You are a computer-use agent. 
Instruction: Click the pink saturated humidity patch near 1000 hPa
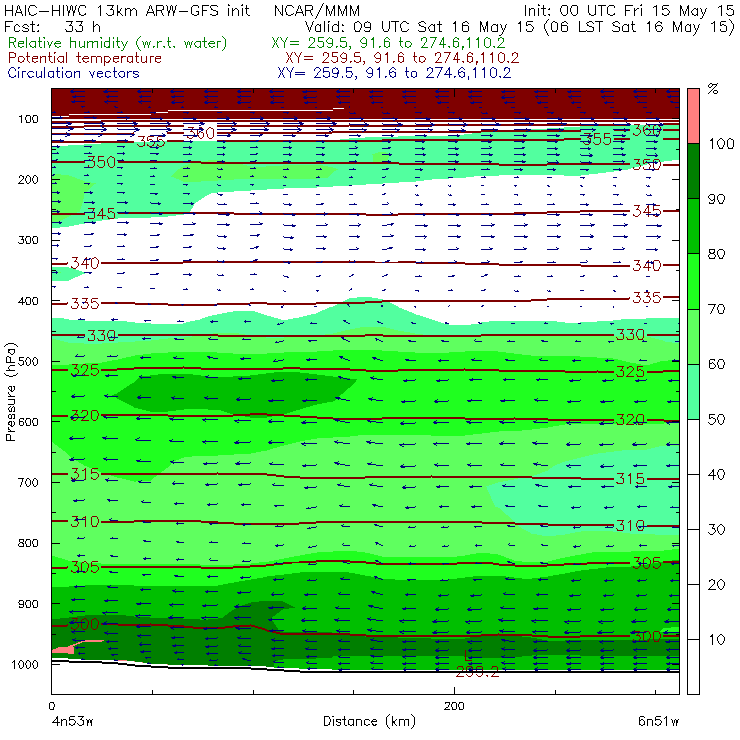tap(68, 648)
